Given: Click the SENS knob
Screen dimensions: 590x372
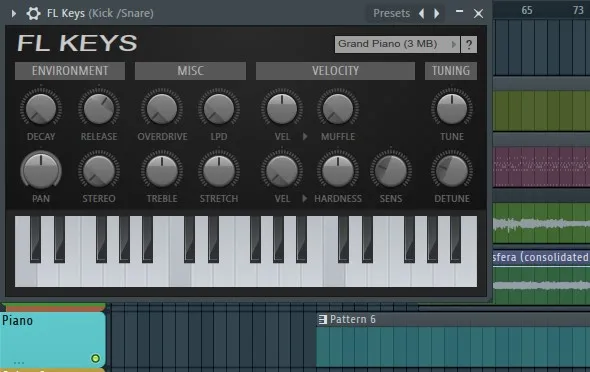Looking at the screenshot, I should point(391,170).
